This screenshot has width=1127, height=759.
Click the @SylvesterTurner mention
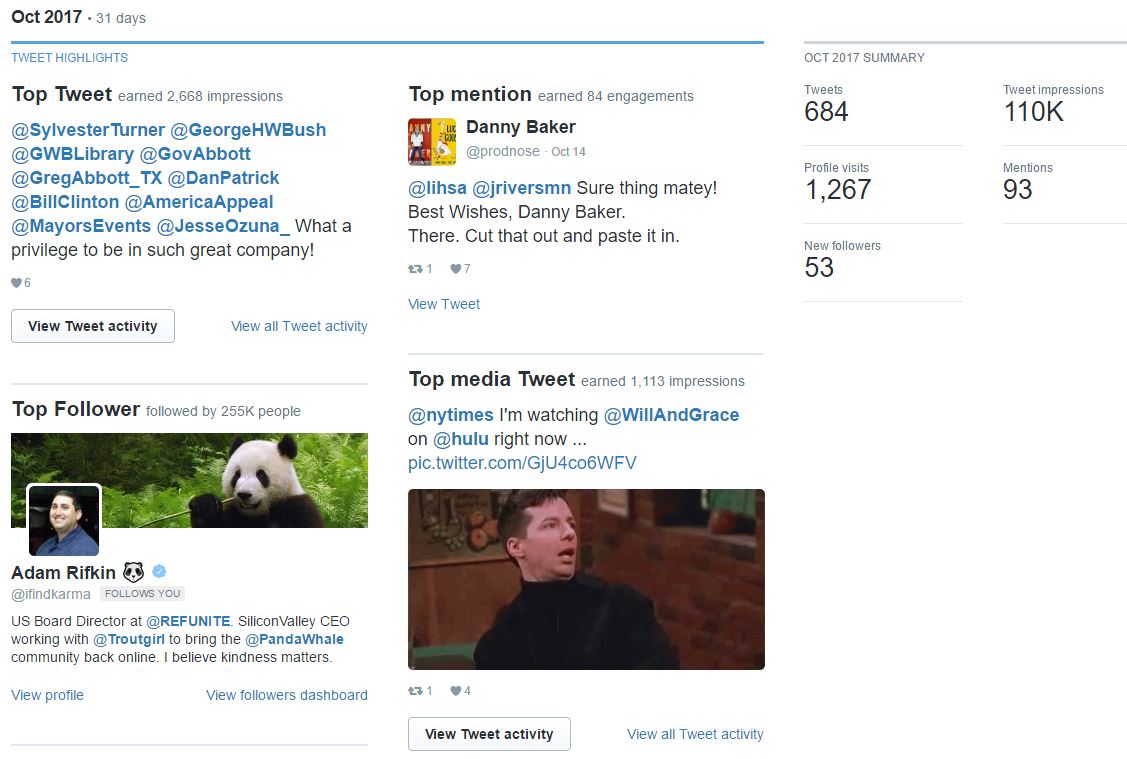pyautogui.click(x=88, y=130)
